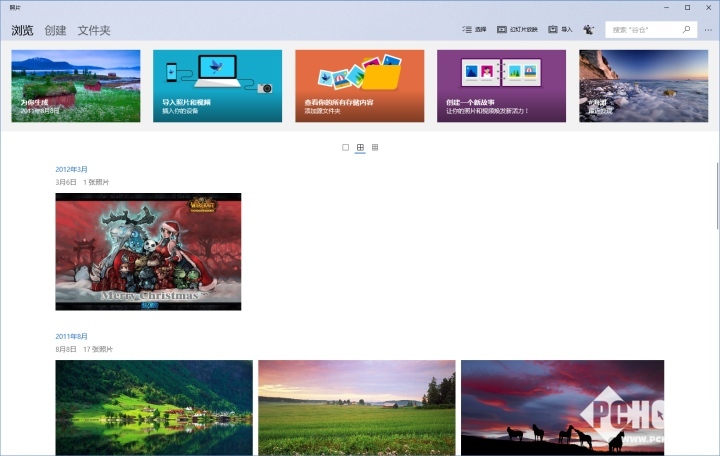This screenshot has width=720, height=456.
Task: Minimize the Photos window
Action: (666, 7)
